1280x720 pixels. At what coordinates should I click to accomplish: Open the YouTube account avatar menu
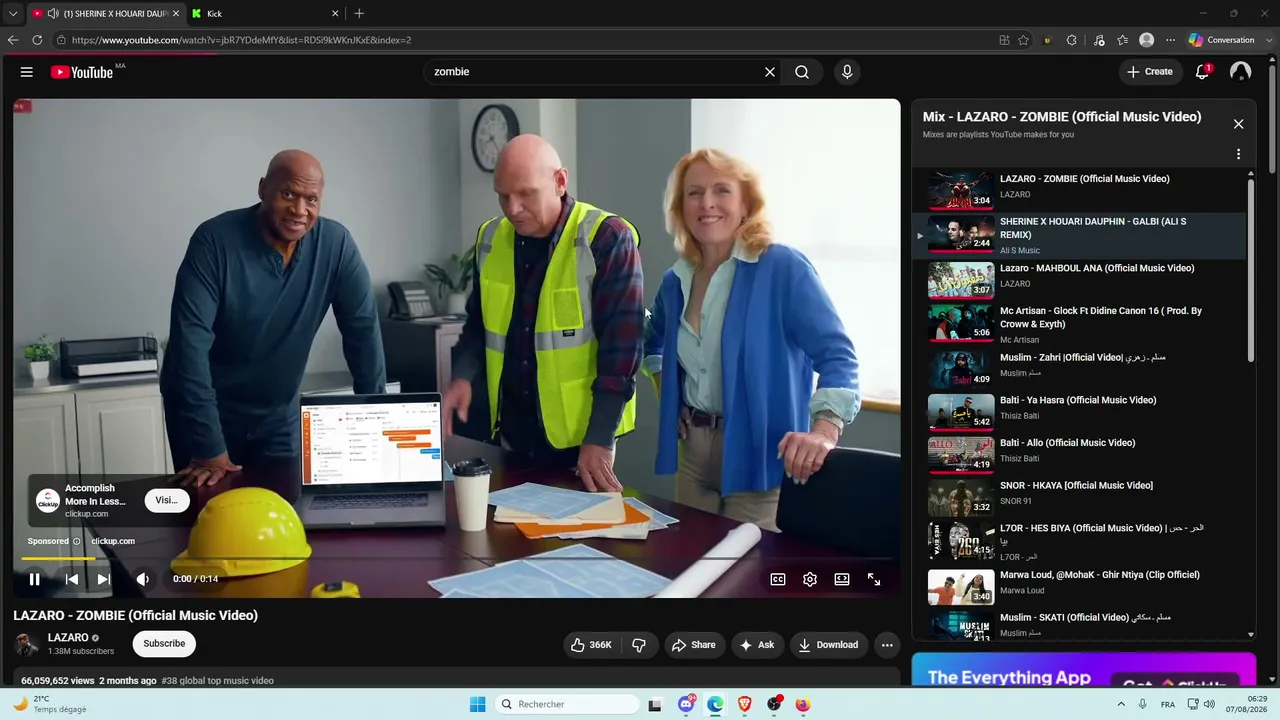click(x=1241, y=72)
